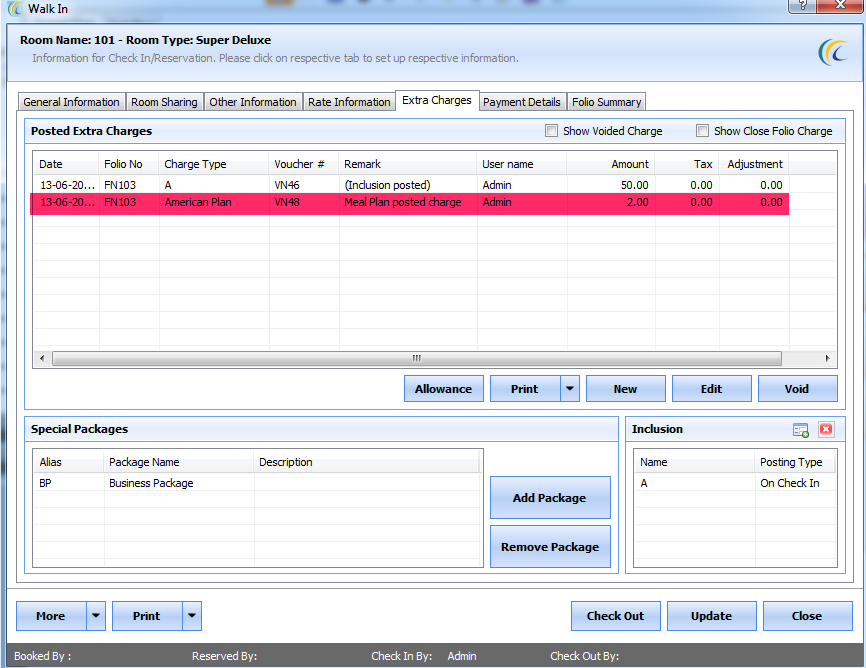Select the Extra Charges tab
Viewport: 866px width, 668px height.
[x=437, y=100]
